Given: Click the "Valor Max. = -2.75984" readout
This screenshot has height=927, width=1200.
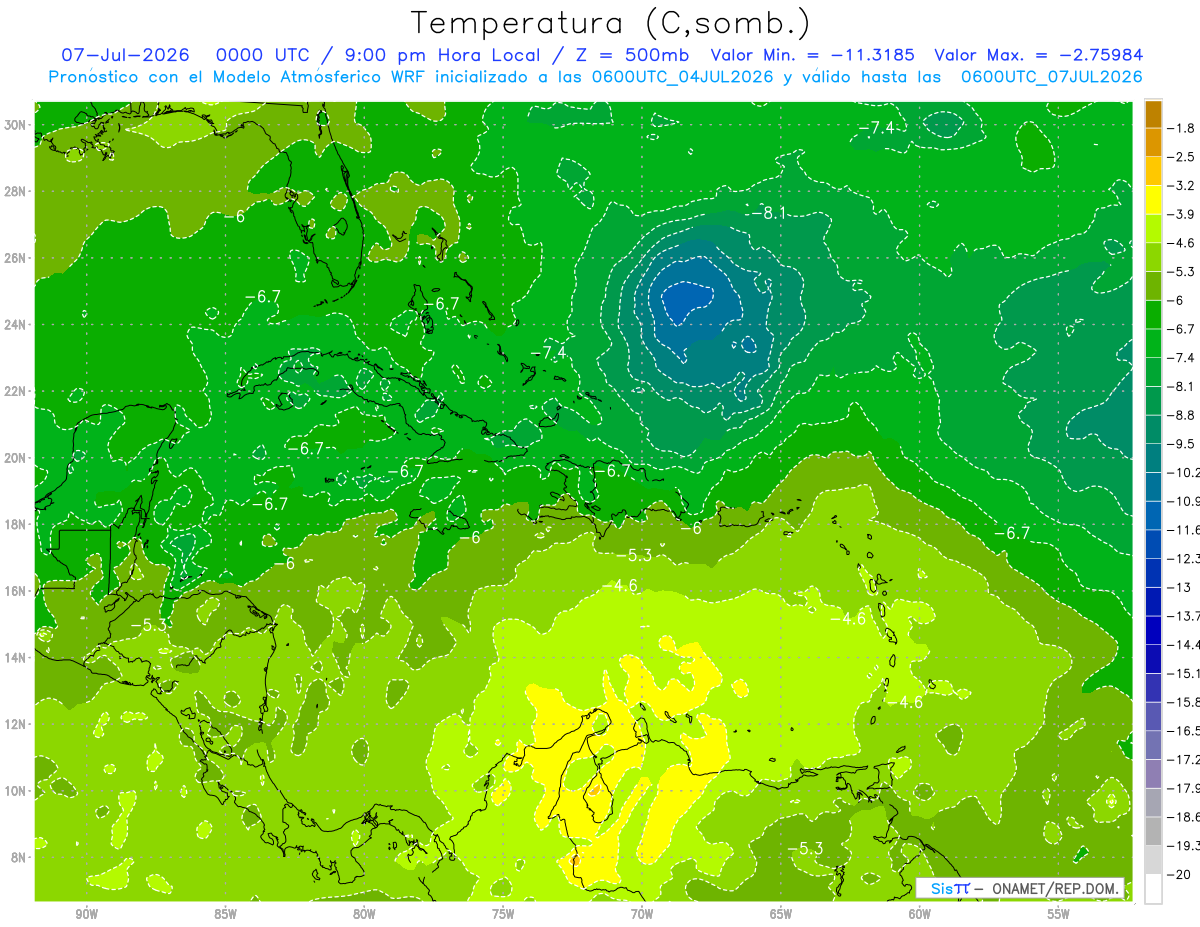Looking at the screenshot, I should (x=1039, y=55).
